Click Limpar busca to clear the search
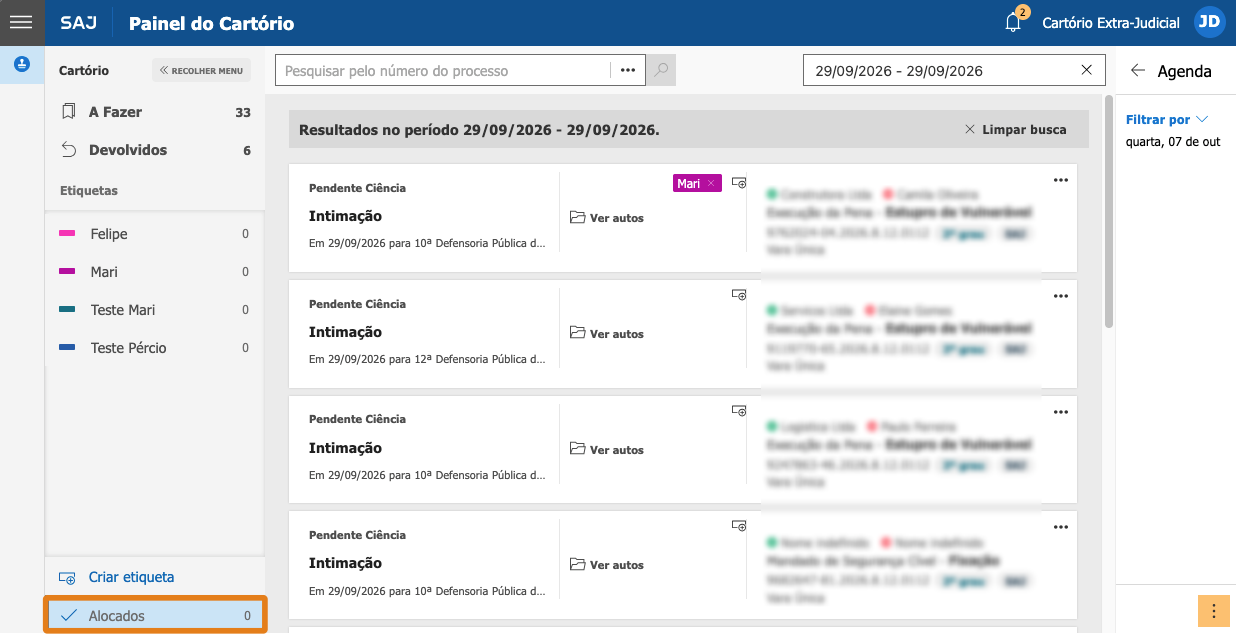Viewport: 1236px width, 635px height. (1015, 130)
